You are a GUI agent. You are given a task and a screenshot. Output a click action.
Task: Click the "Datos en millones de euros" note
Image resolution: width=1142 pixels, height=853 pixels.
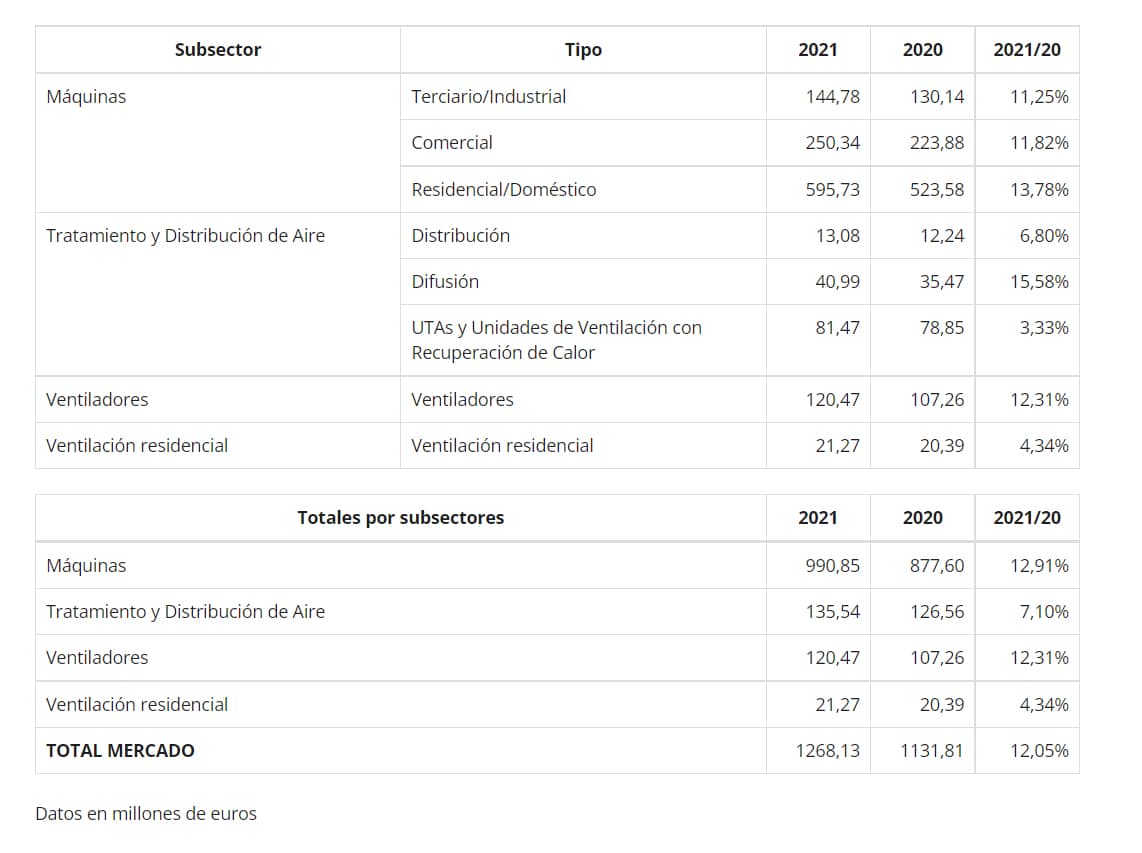[146, 814]
